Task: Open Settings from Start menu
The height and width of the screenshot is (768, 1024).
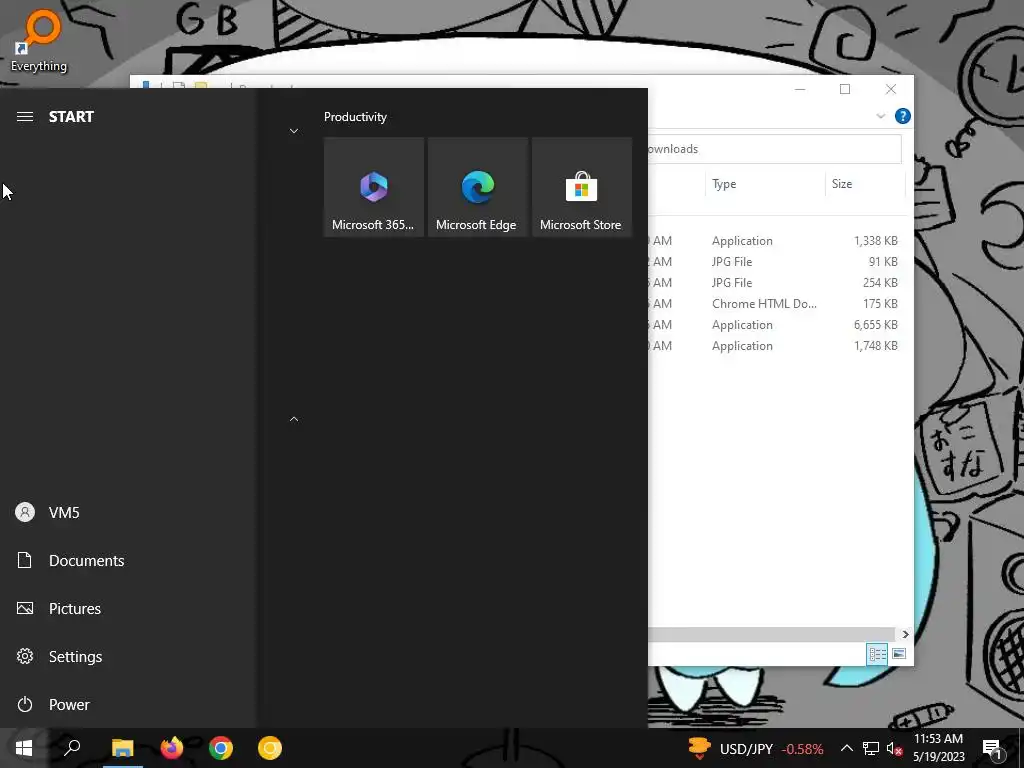Action: coord(127,656)
